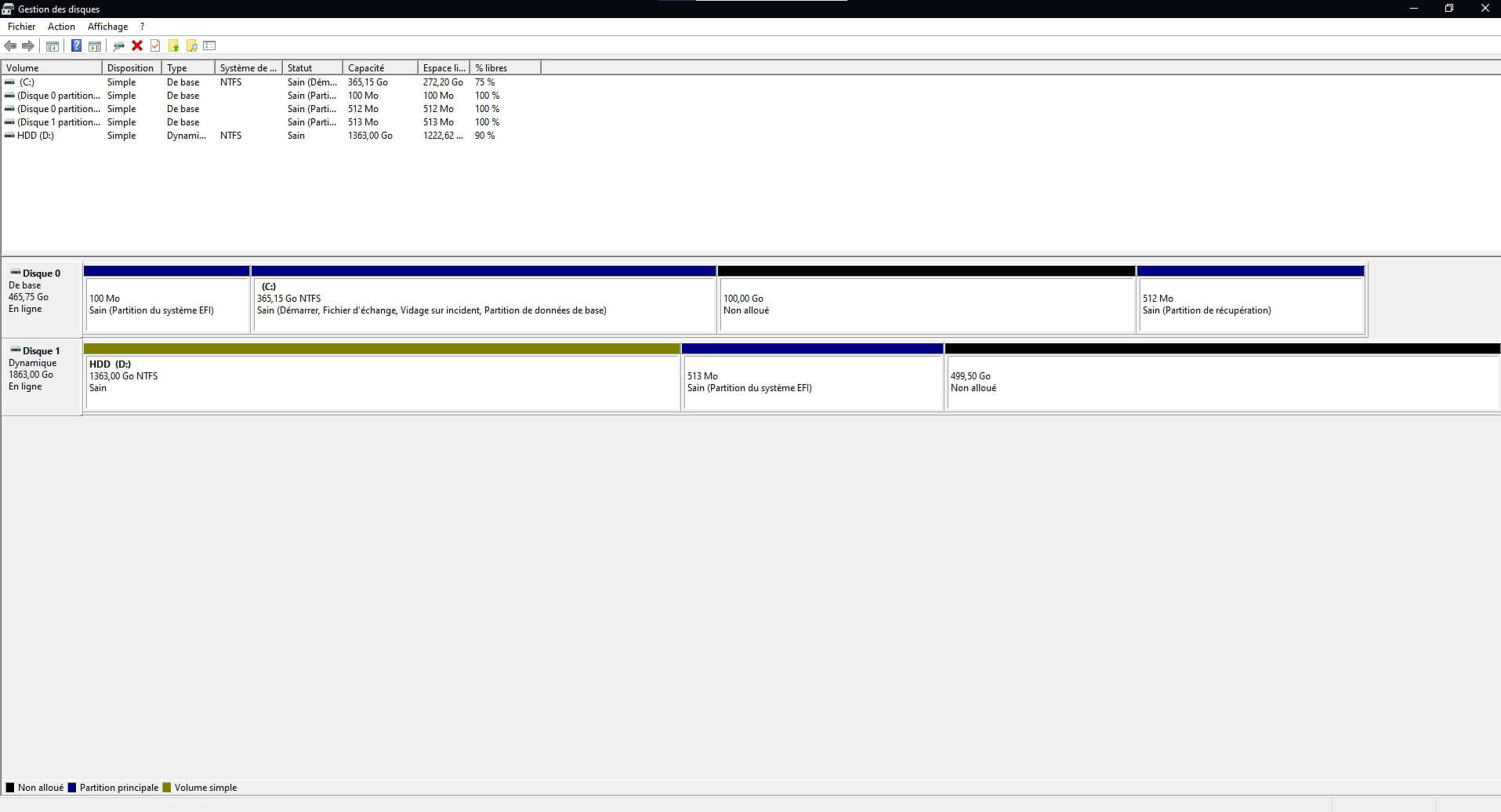This screenshot has width=1501, height=812.
Task: Sort by the Disposition column header
Action: pos(132,68)
